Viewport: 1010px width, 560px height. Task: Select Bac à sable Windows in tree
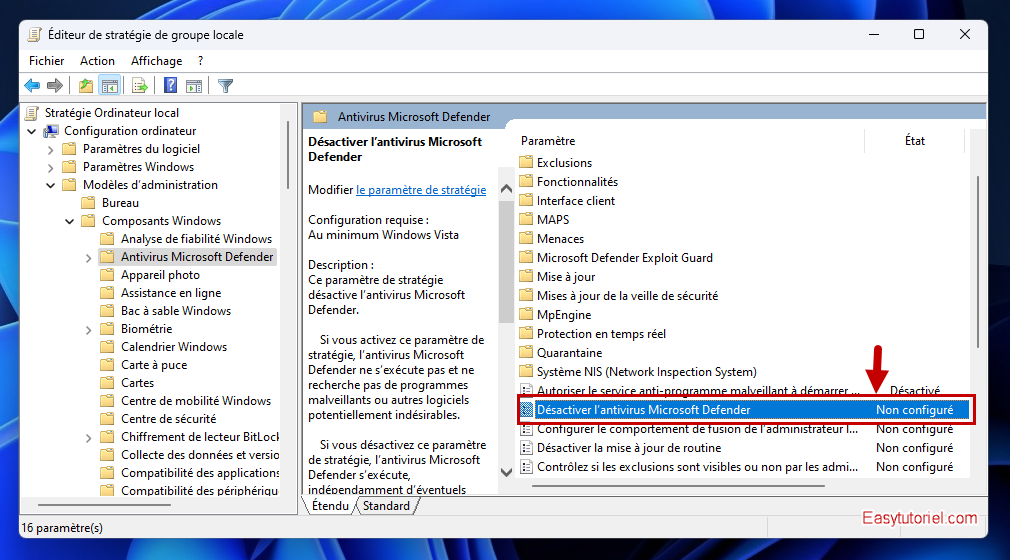pos(176,311)
